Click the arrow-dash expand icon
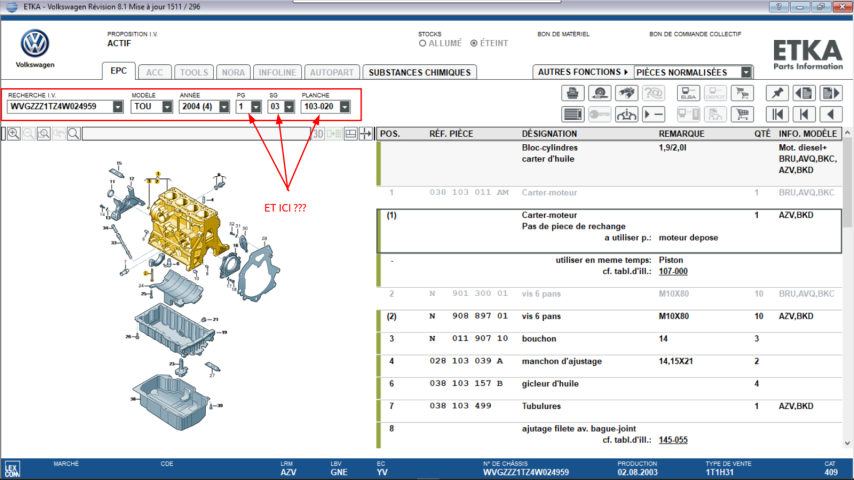This screenshot has width=854, height=480. pyautogui.click(x=653, y=114)
